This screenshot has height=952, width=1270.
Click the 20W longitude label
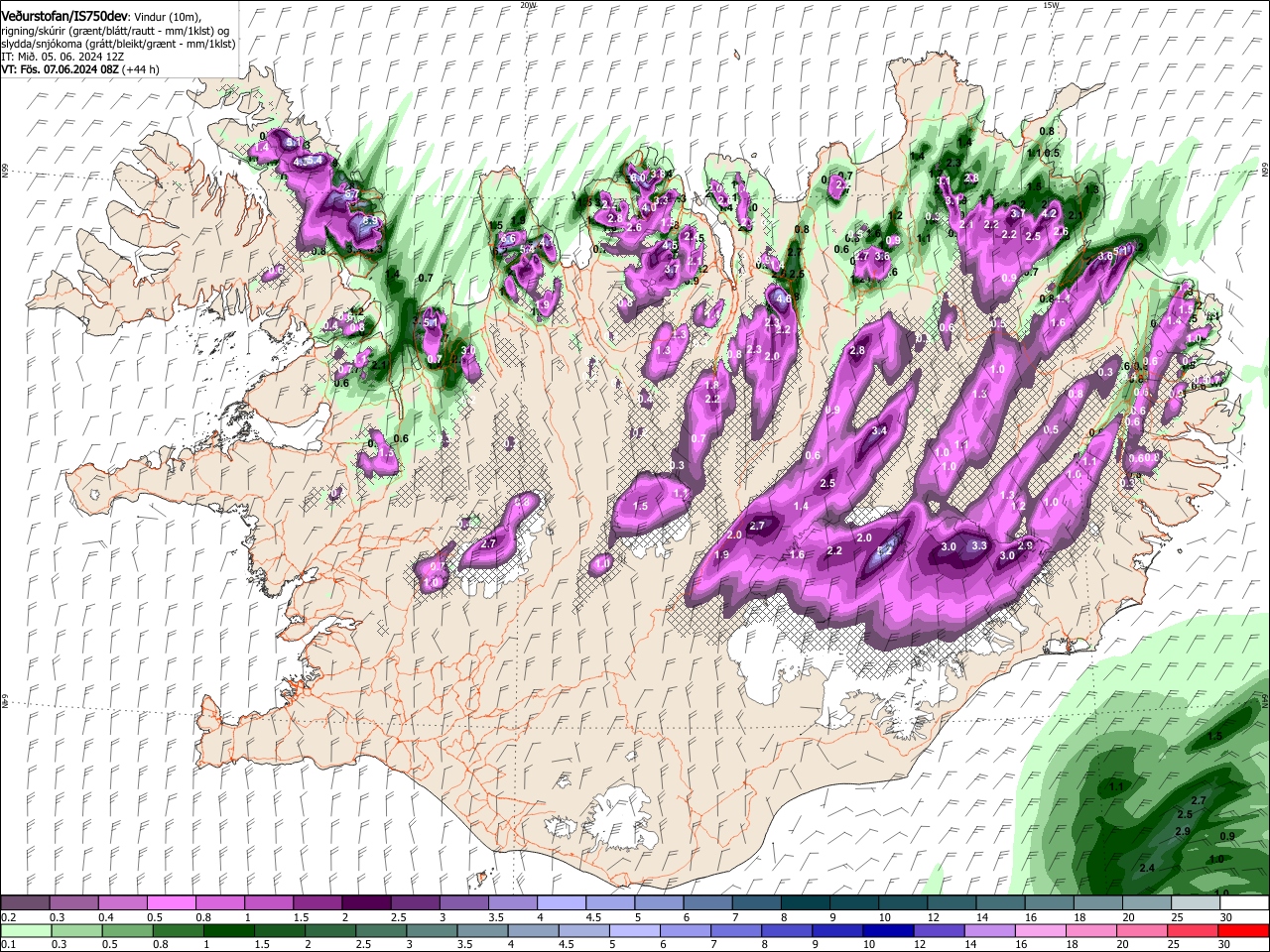point(528,5)
